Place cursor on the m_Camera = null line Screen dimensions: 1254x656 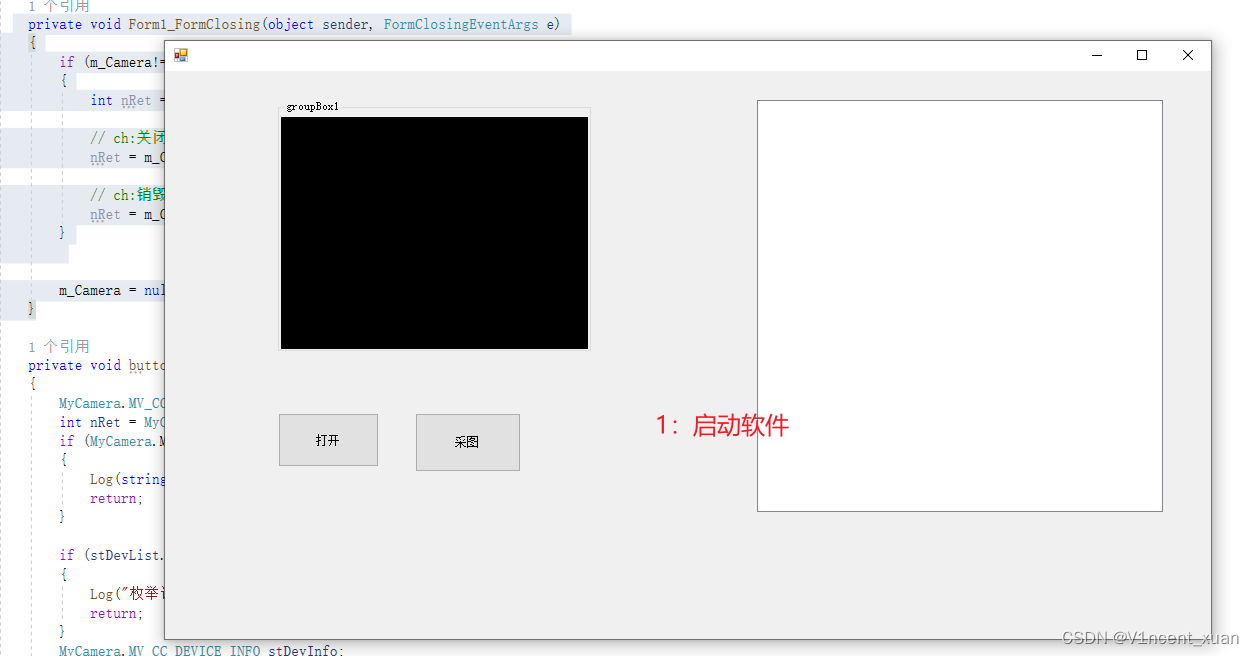pyautogui.click(x=110, y=289)
